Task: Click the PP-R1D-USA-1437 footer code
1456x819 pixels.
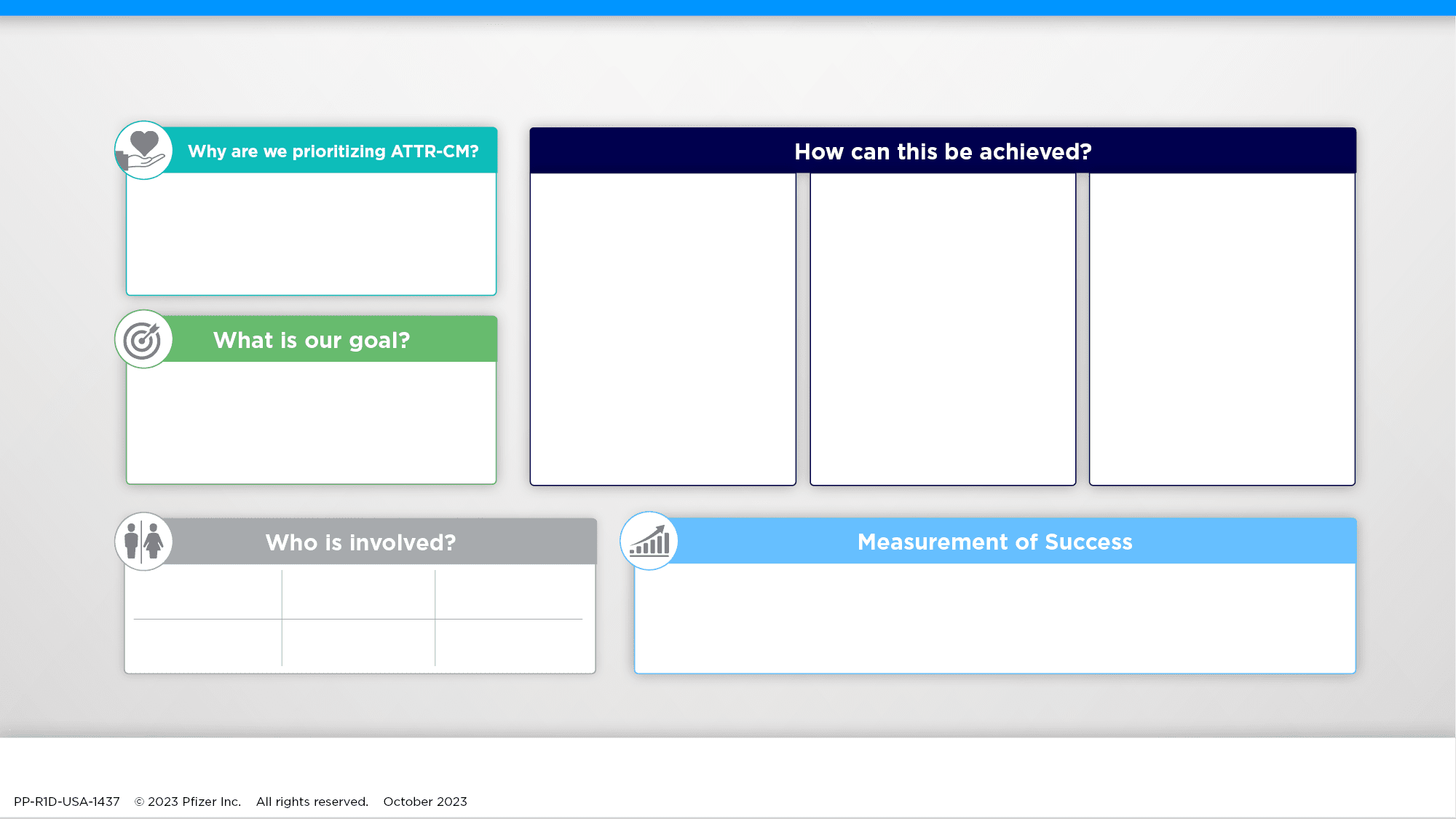Action: click(x=67, y=802)
